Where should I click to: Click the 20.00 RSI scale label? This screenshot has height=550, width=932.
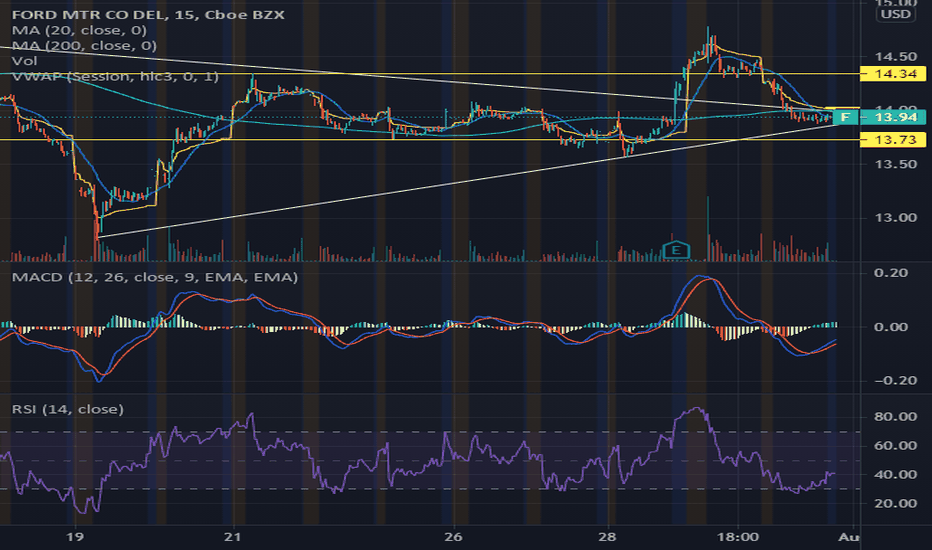pyautogui.click(x=896, y=503)
